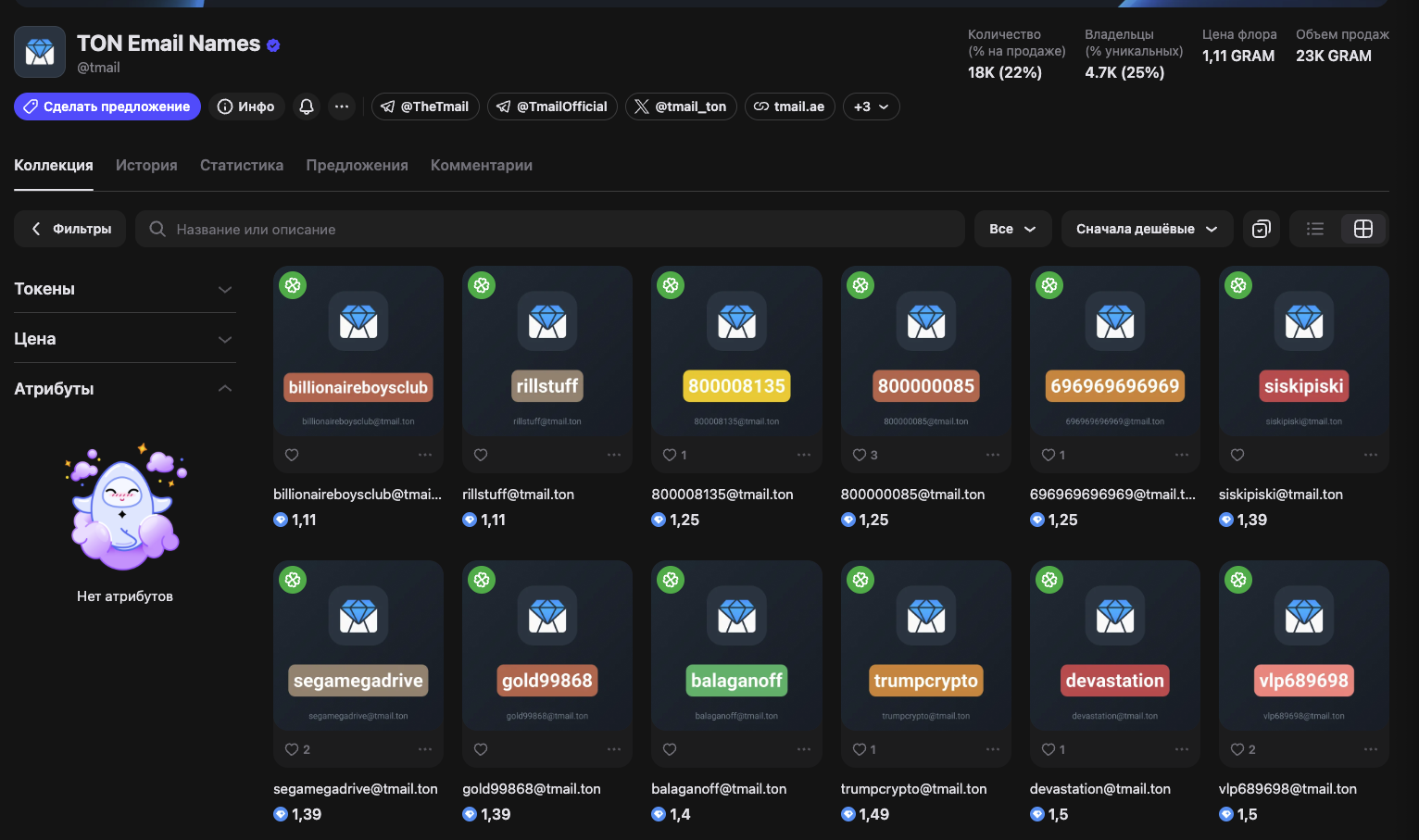Click the devastation@tmail.ton item title
This screenshot has width=1419, height=840.
pyautogui.click(x=1100, y=789)
